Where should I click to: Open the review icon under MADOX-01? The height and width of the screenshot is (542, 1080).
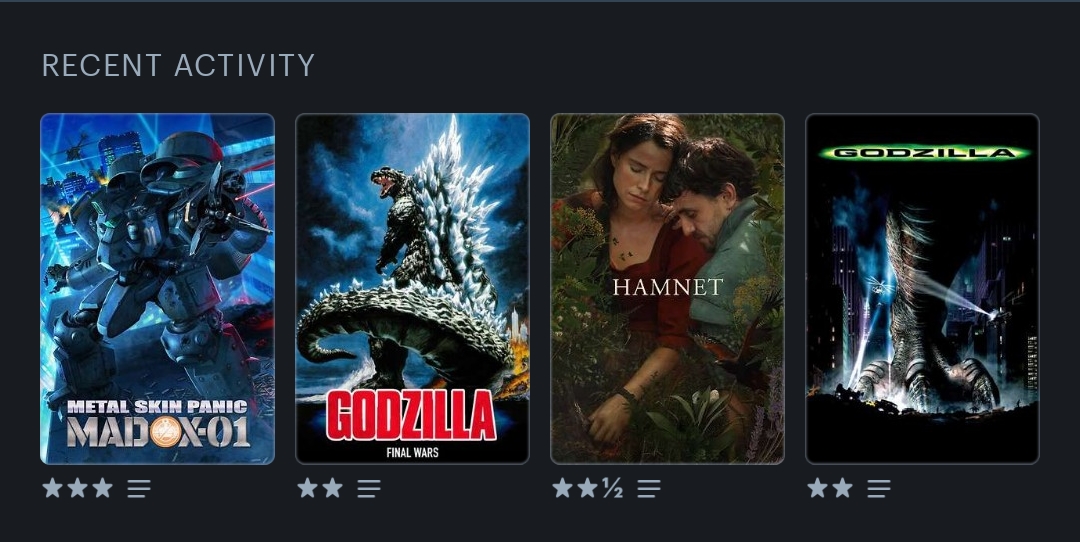(x=138, y=489)
